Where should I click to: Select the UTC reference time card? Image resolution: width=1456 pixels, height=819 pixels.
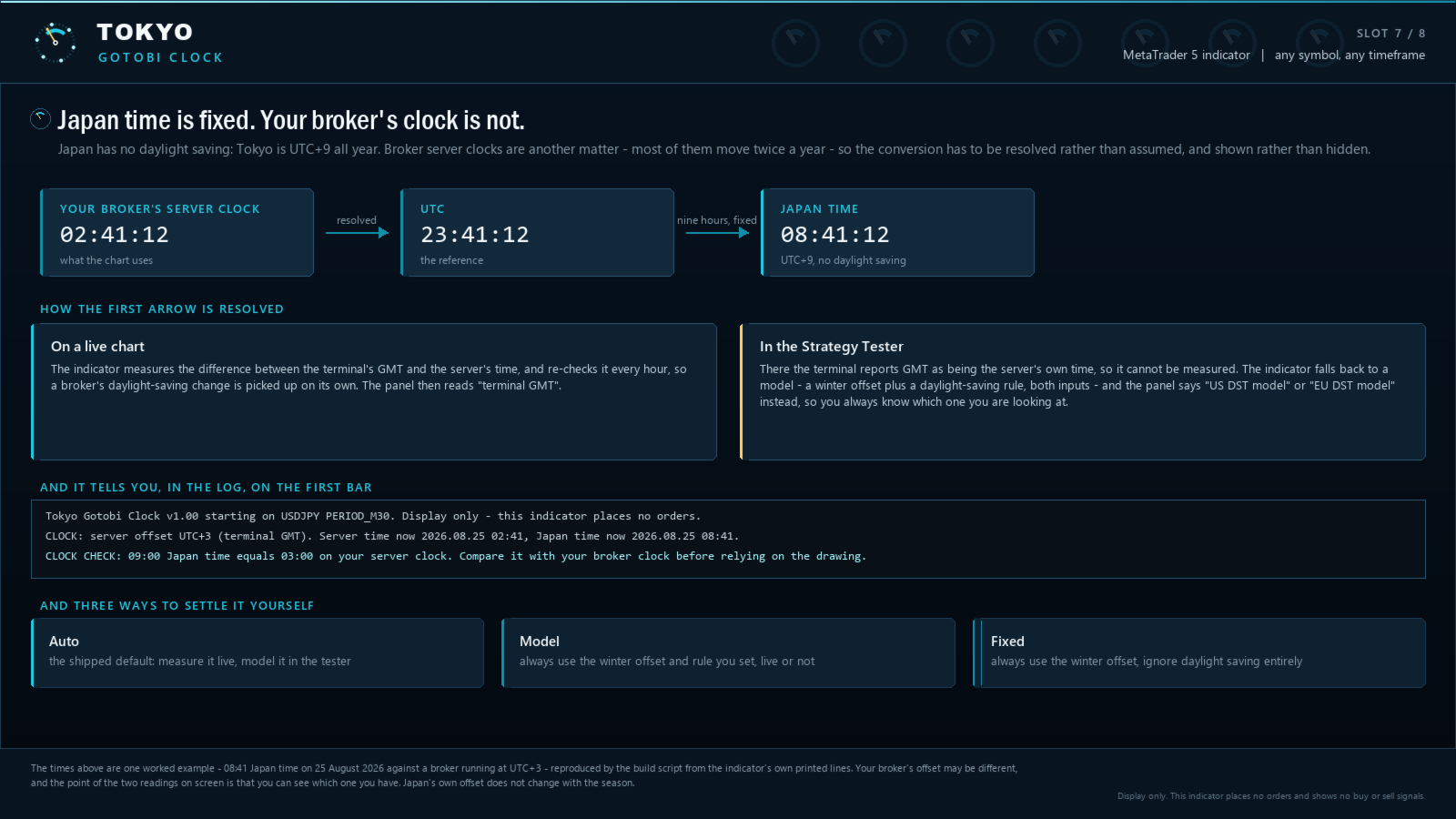tap(537, 232)
